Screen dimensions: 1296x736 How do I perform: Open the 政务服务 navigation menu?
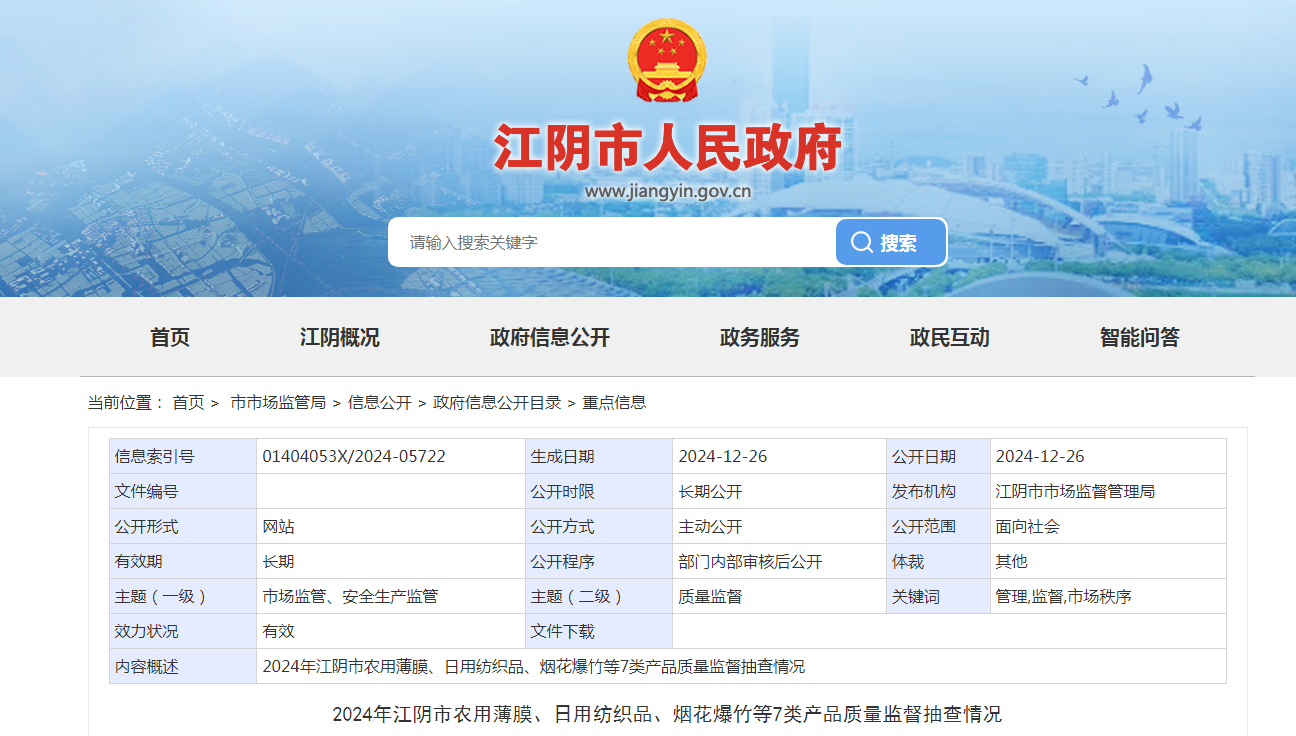coord(760,337)
